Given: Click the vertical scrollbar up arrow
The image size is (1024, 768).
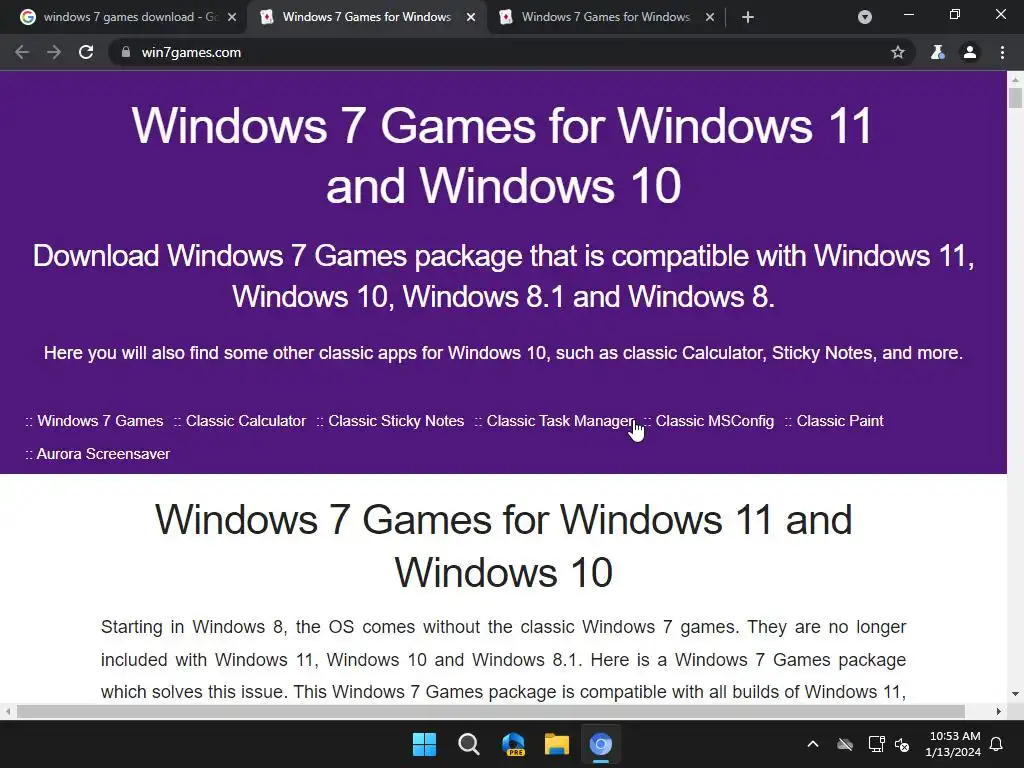Looking at the screenshot, I should 1015,79.
